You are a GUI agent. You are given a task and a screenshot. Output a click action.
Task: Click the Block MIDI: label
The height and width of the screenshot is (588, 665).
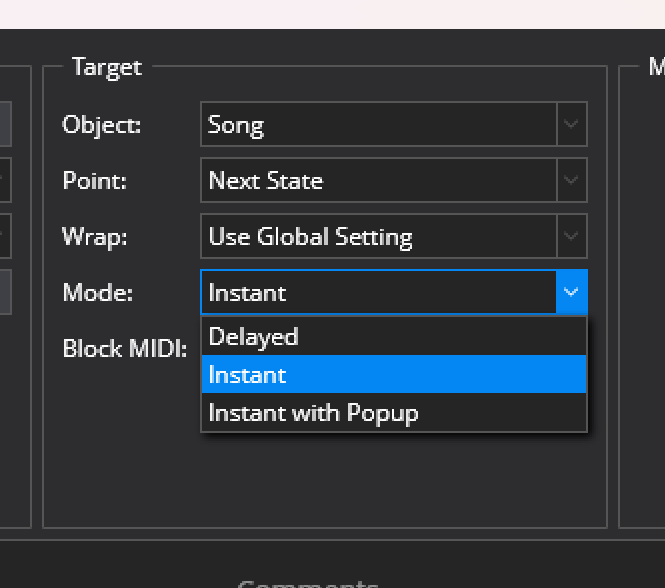pyautogui.click(x=125, y=349)
